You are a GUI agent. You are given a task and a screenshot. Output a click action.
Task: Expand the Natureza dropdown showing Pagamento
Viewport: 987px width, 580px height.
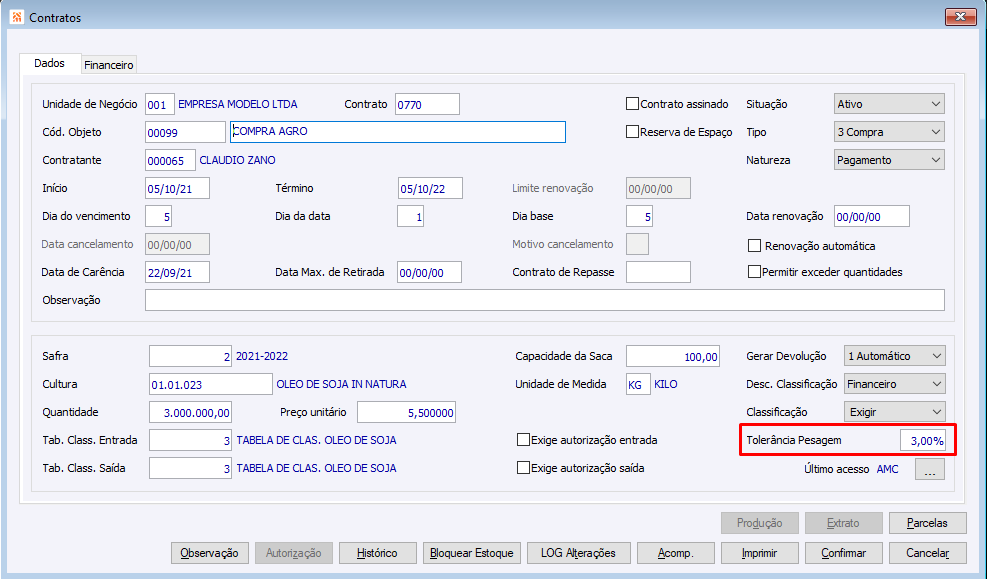[889, 160]
